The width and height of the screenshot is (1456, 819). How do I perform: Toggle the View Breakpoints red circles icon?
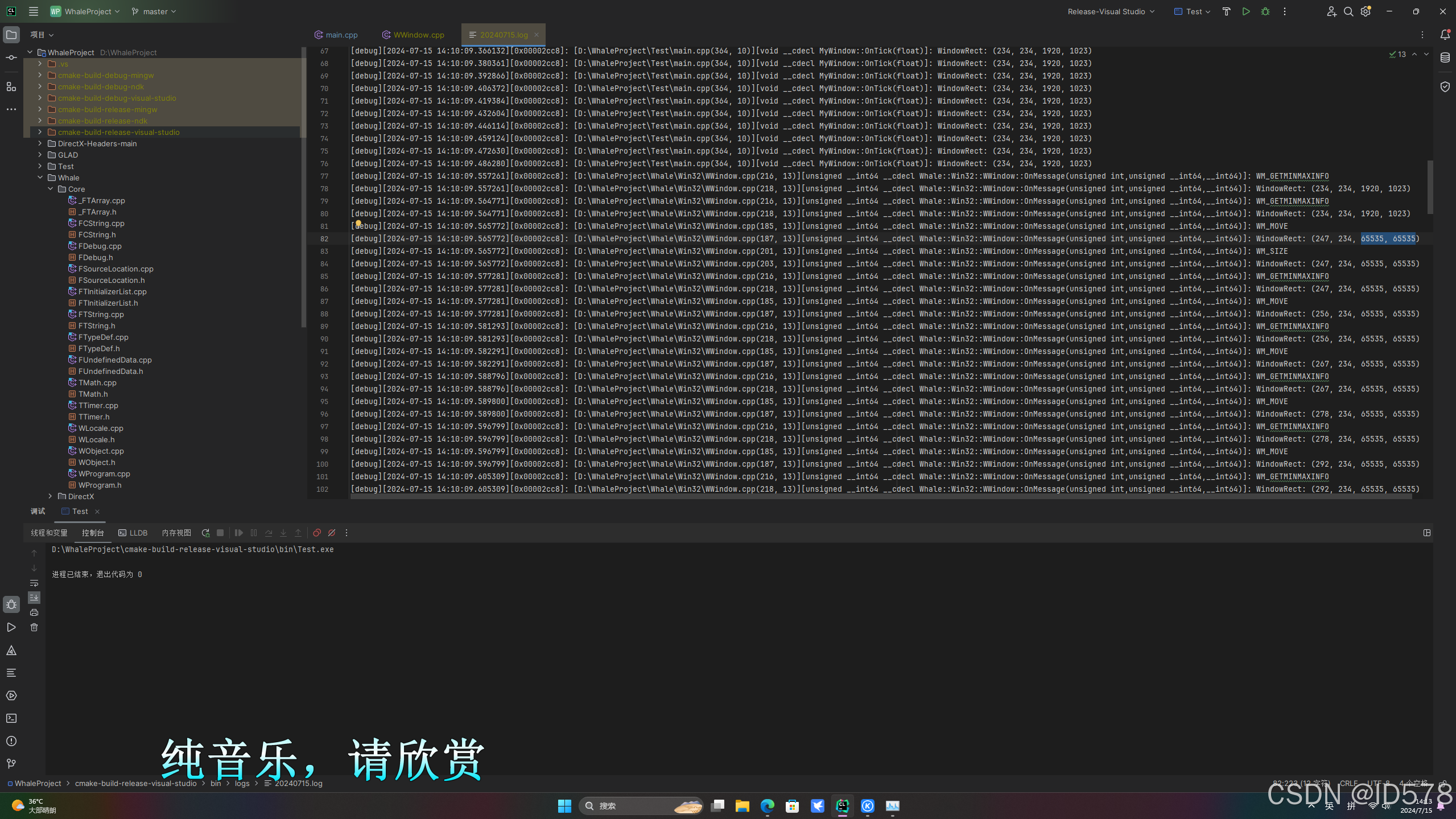[x=317, y=533]
